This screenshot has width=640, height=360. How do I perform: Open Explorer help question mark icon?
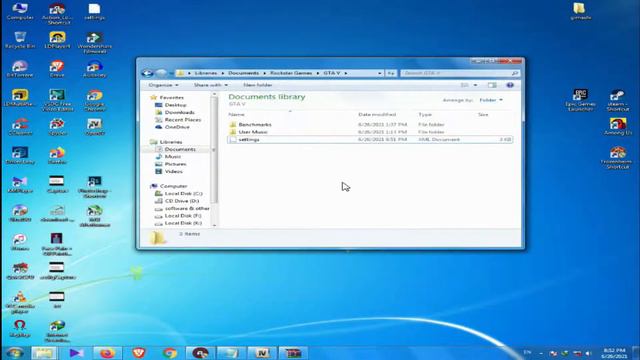[510, 85]
